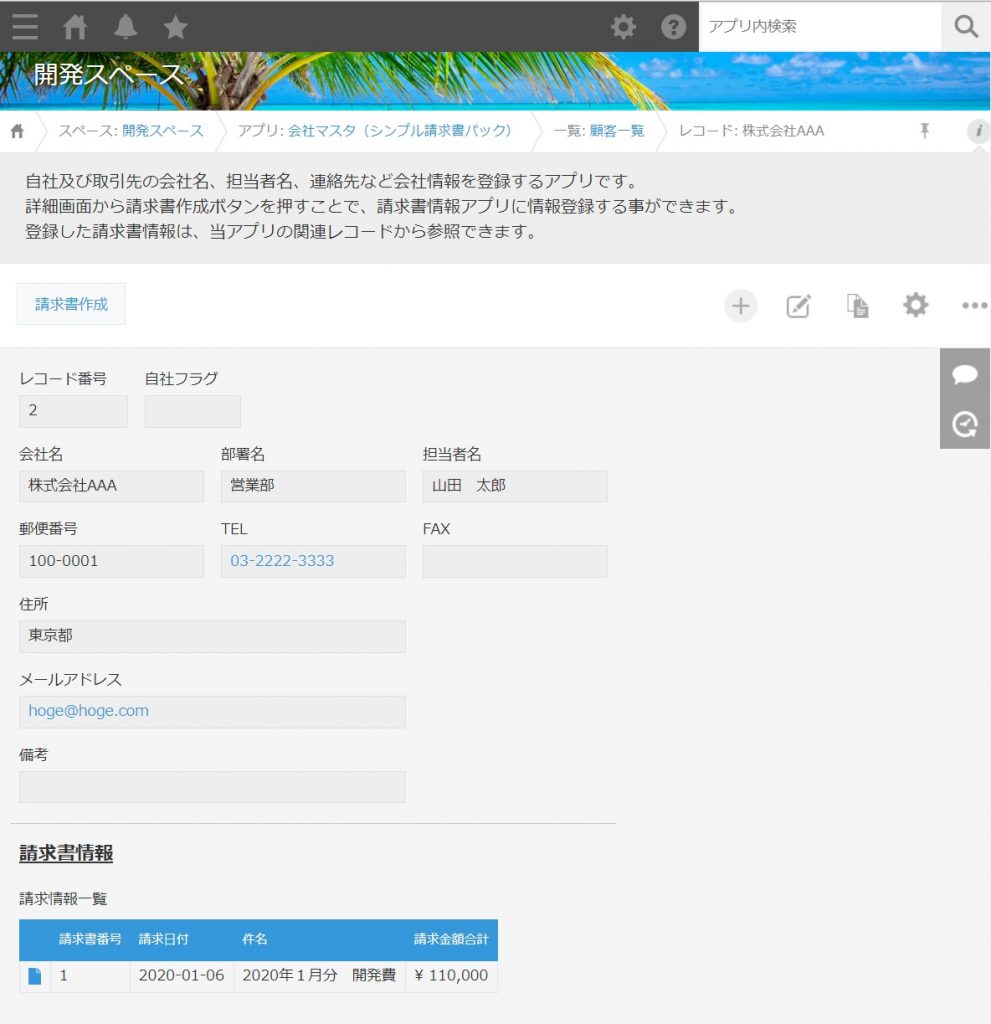Pin the record with the pushpin icon
Screen dimensions: 991x1024
[x=924, y=131]
